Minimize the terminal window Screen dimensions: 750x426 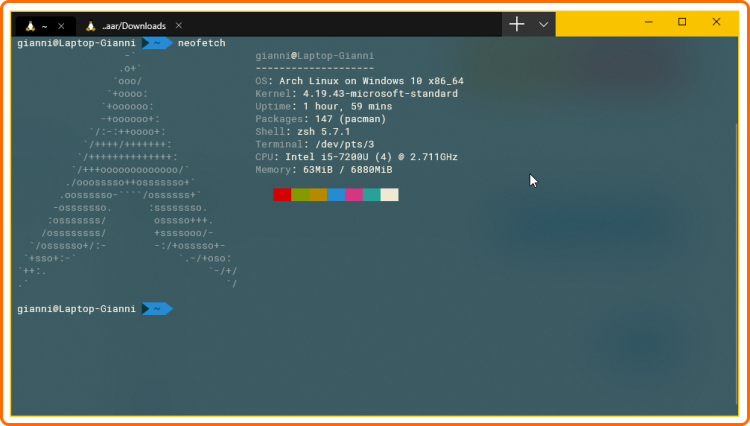(x=649, y=22)
